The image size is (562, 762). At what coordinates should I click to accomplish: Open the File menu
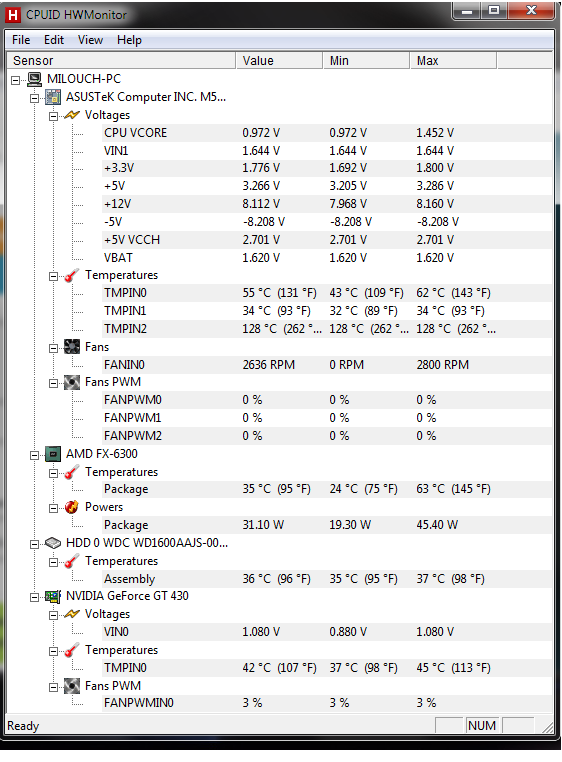21,40
